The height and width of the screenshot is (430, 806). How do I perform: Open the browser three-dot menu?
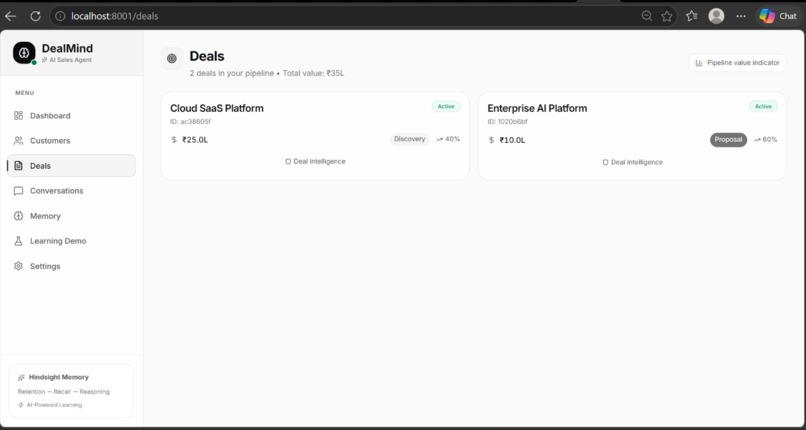(741, 16)
